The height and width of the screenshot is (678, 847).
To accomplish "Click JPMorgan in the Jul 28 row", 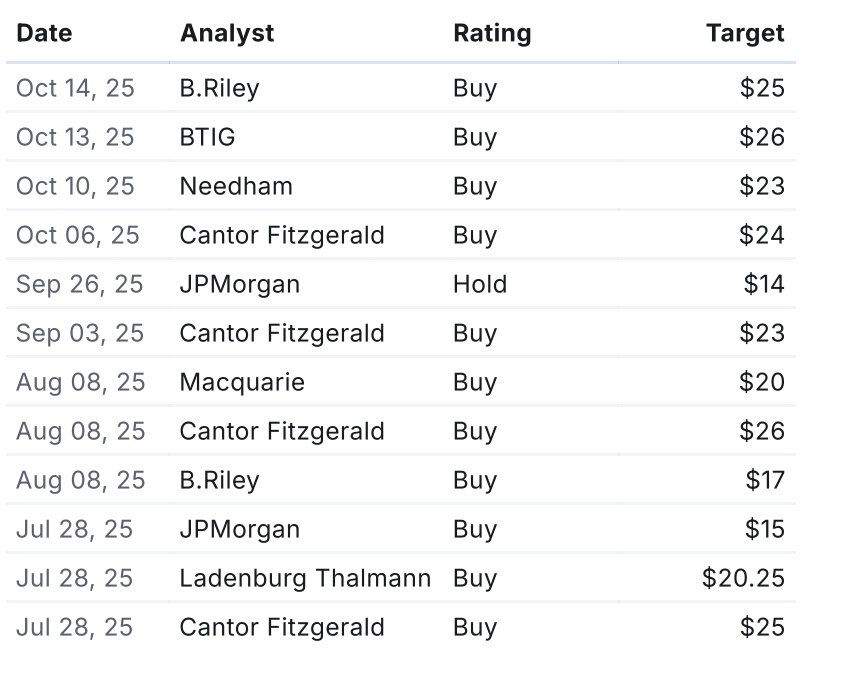I will coord(239,529).
